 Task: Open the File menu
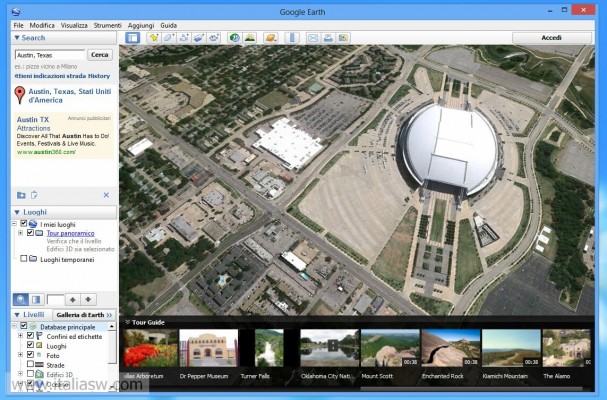pyautogui.click(x=19, y=25)
